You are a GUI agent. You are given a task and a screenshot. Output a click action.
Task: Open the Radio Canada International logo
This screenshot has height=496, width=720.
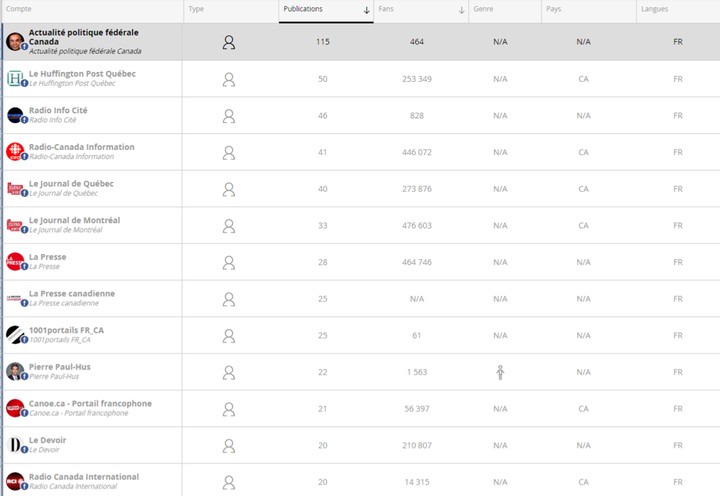click(x=15, y=481)
